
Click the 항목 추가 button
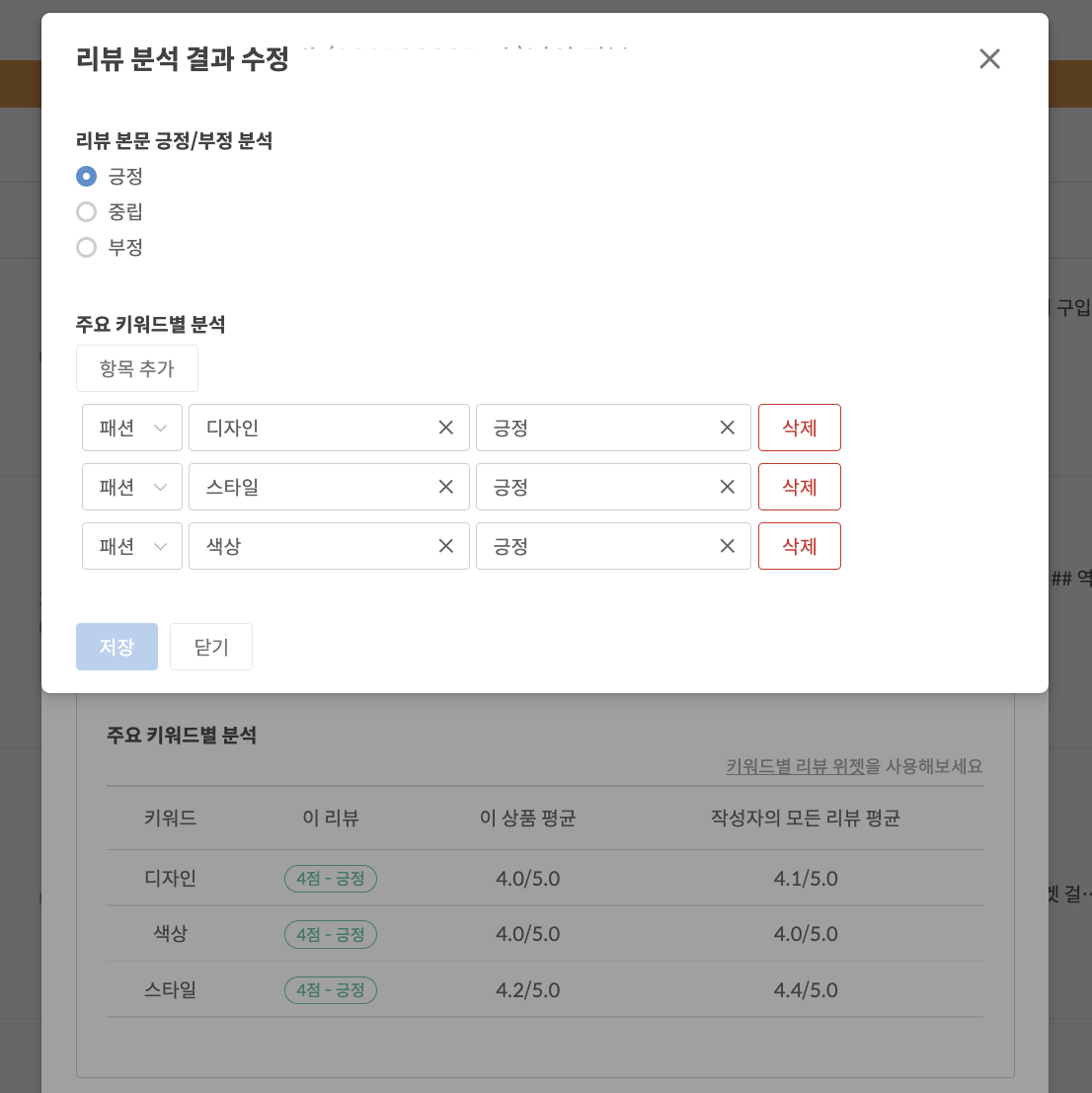pyautogui.click(x=137, y=368)
